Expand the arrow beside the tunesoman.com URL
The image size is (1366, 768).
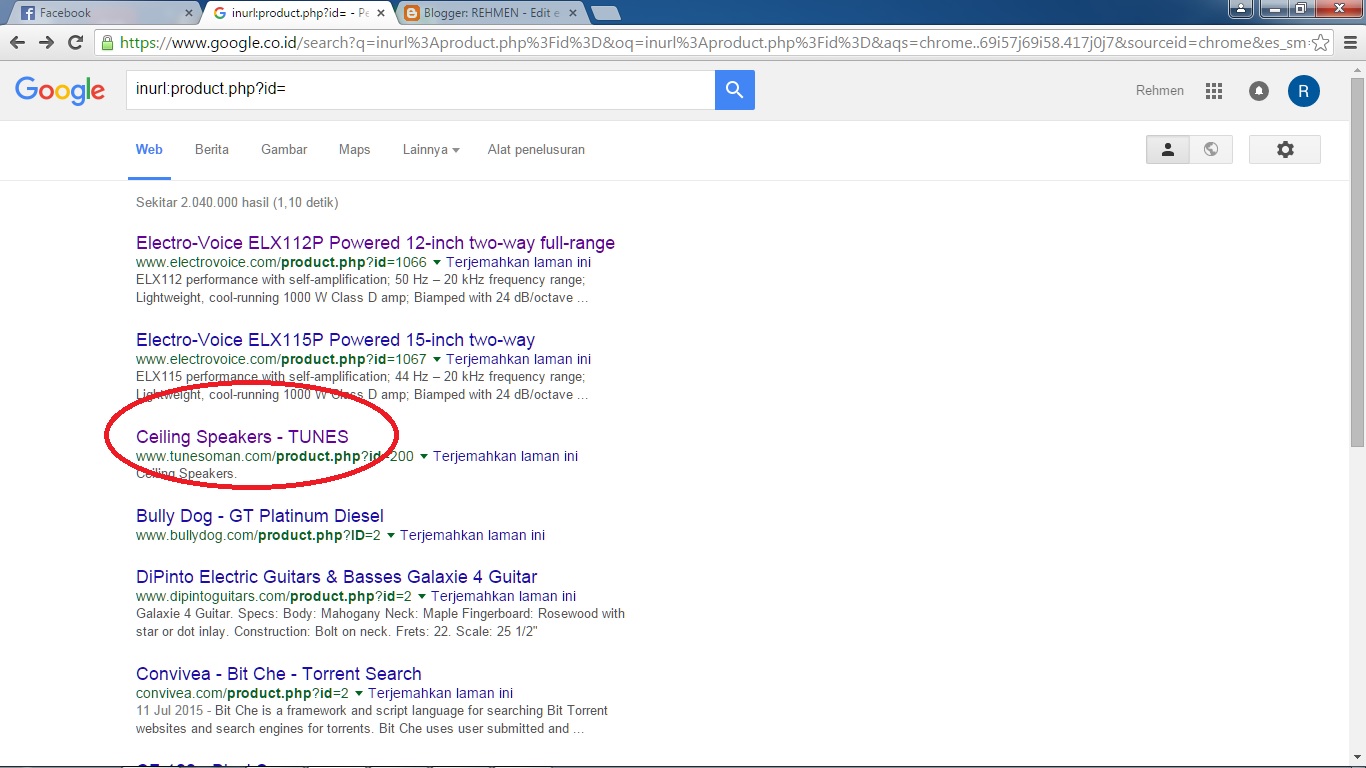pyautogui.click(x=423, y=457)
